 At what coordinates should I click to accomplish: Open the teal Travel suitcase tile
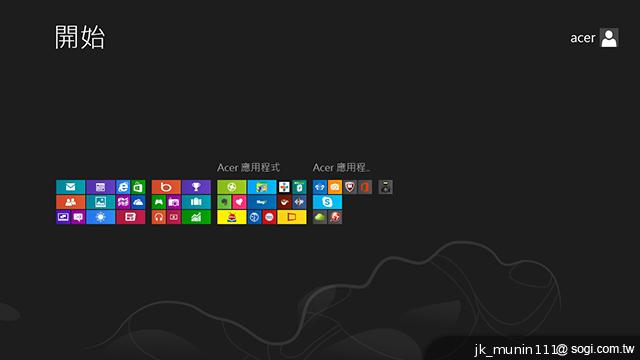click(196, 202)
